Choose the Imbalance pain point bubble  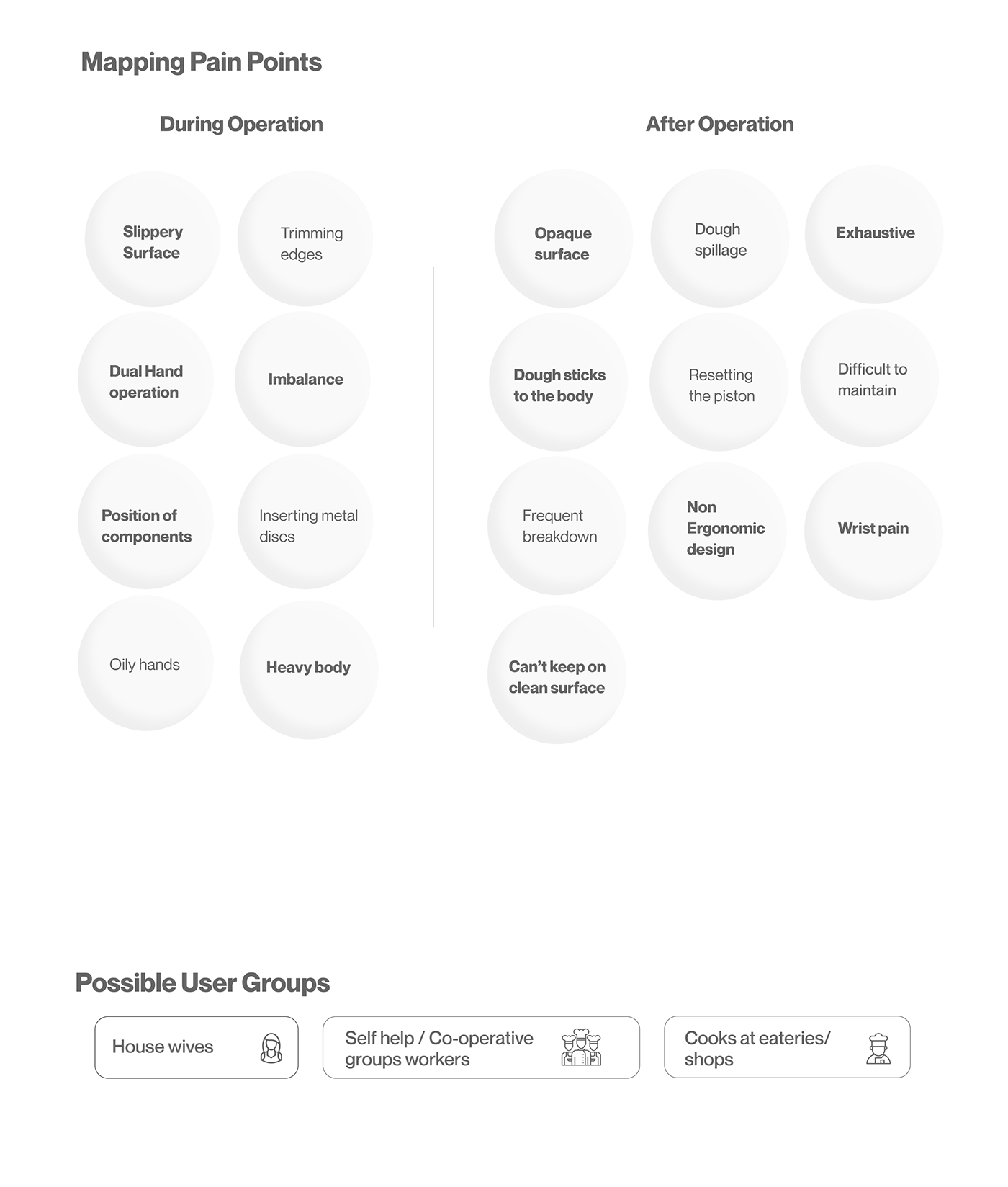click(303, 380)
